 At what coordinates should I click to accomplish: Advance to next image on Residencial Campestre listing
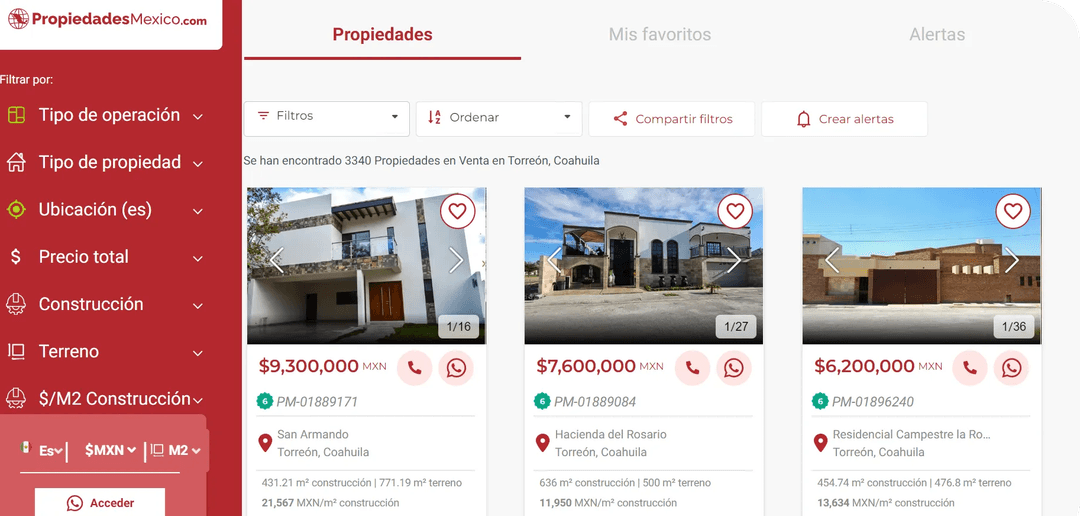[x=1011, y=260]
